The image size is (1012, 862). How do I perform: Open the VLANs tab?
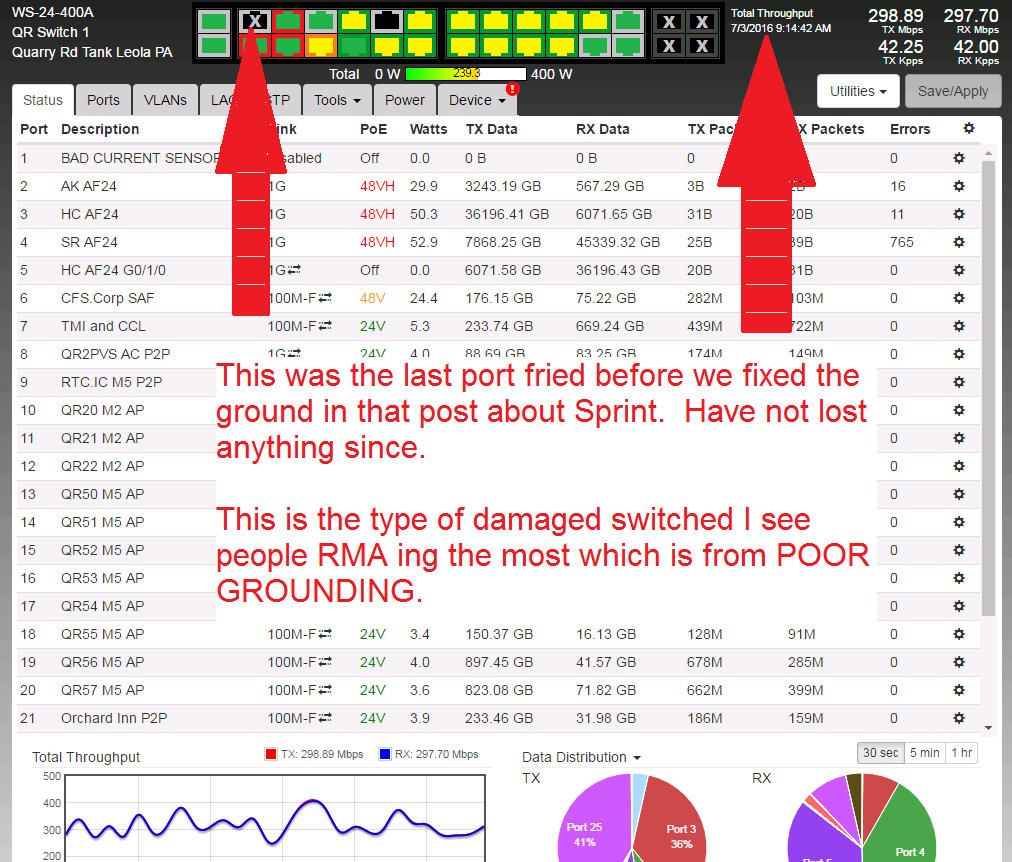[x=165, y=100]
